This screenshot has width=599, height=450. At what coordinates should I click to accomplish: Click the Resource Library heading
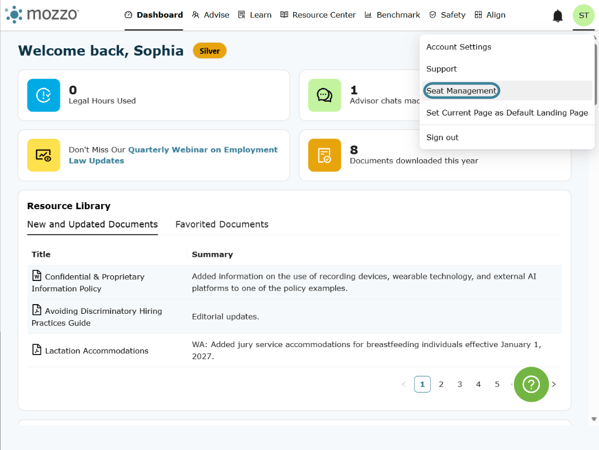[x=69, y=206]
